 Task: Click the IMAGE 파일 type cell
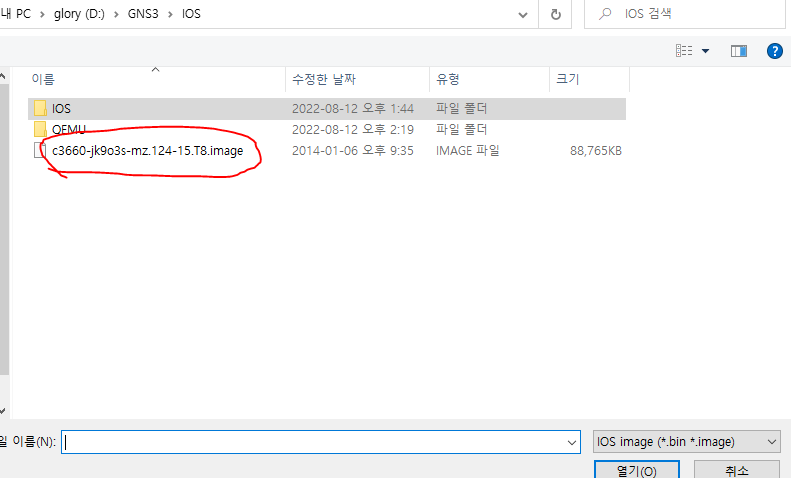[468, 151]
